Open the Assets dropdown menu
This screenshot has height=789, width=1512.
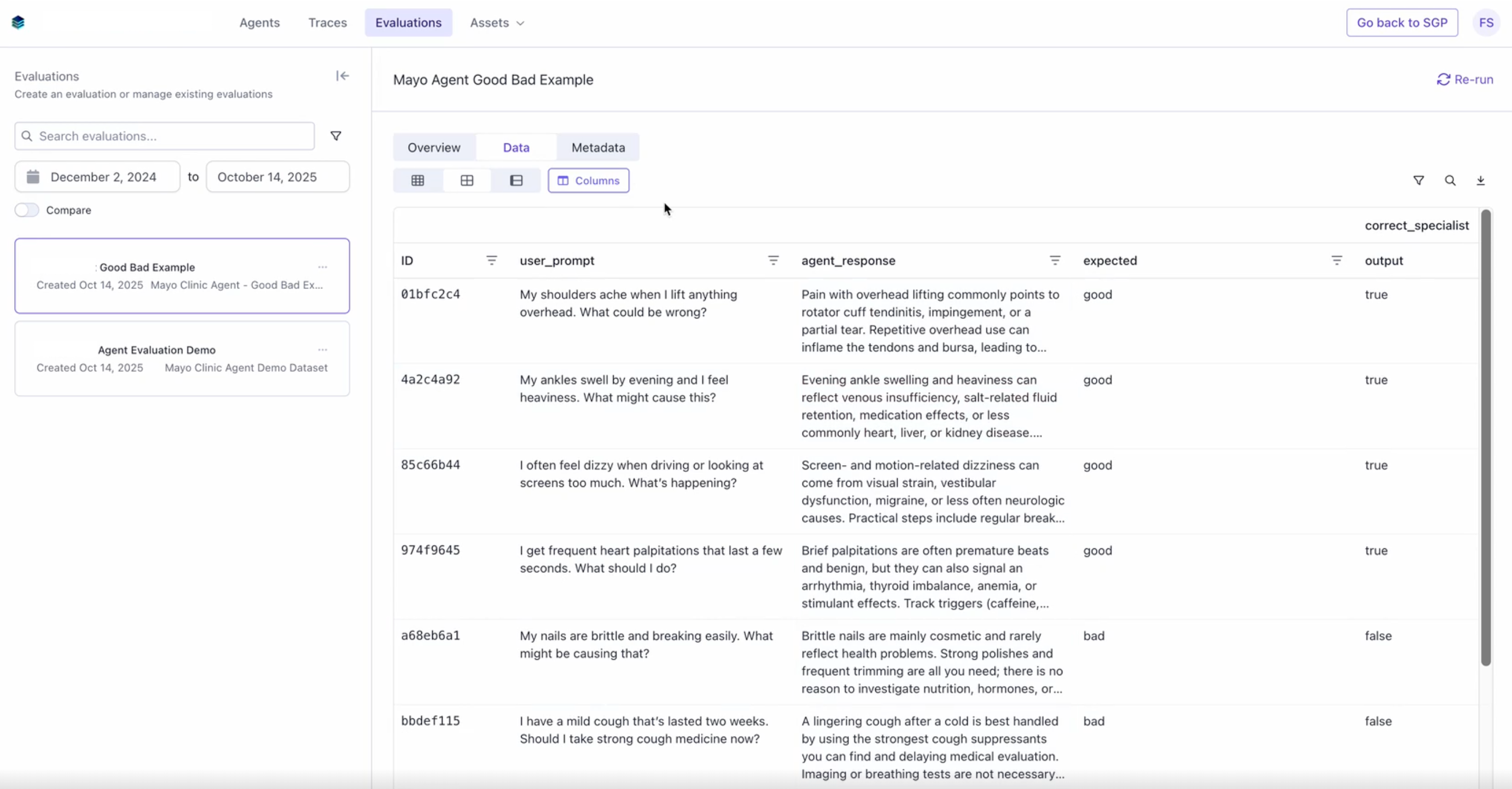coord(496,23)
